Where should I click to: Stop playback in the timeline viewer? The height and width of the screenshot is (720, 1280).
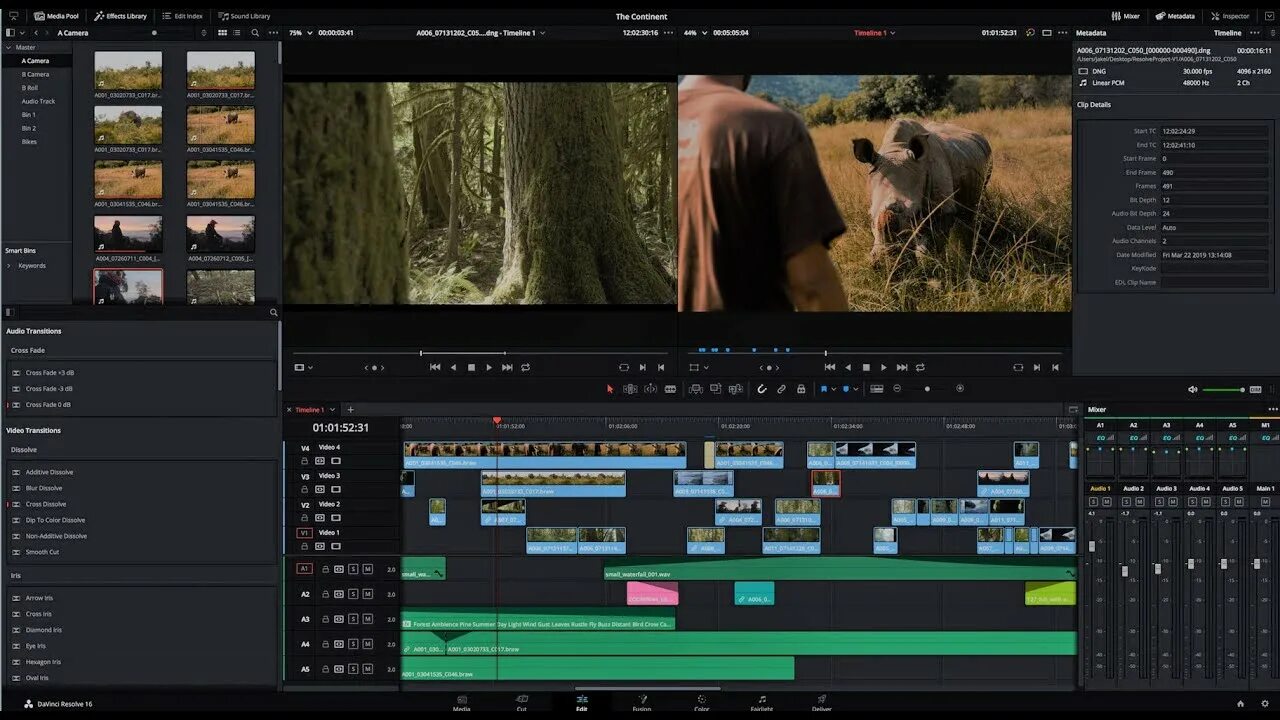tap(866, 367)
